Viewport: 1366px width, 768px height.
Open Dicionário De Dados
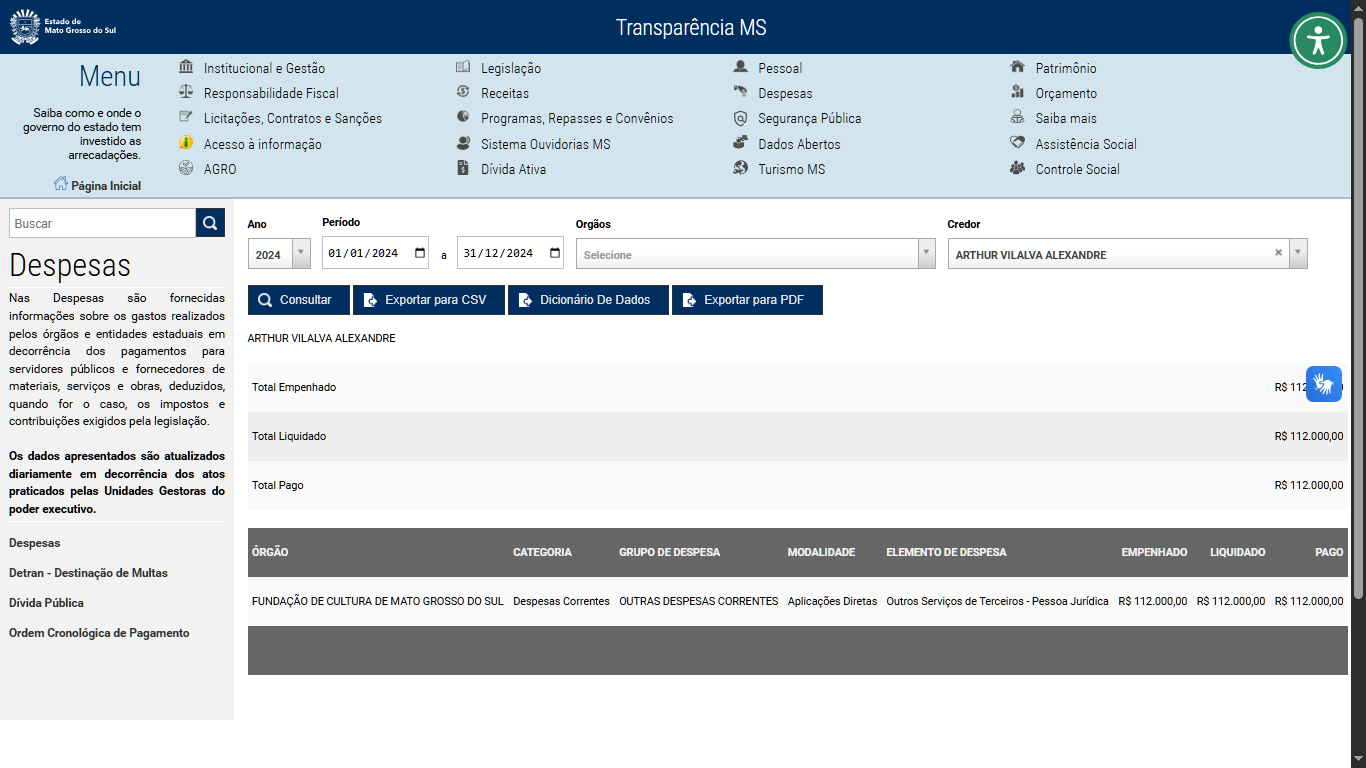click(x=588, y=300)
